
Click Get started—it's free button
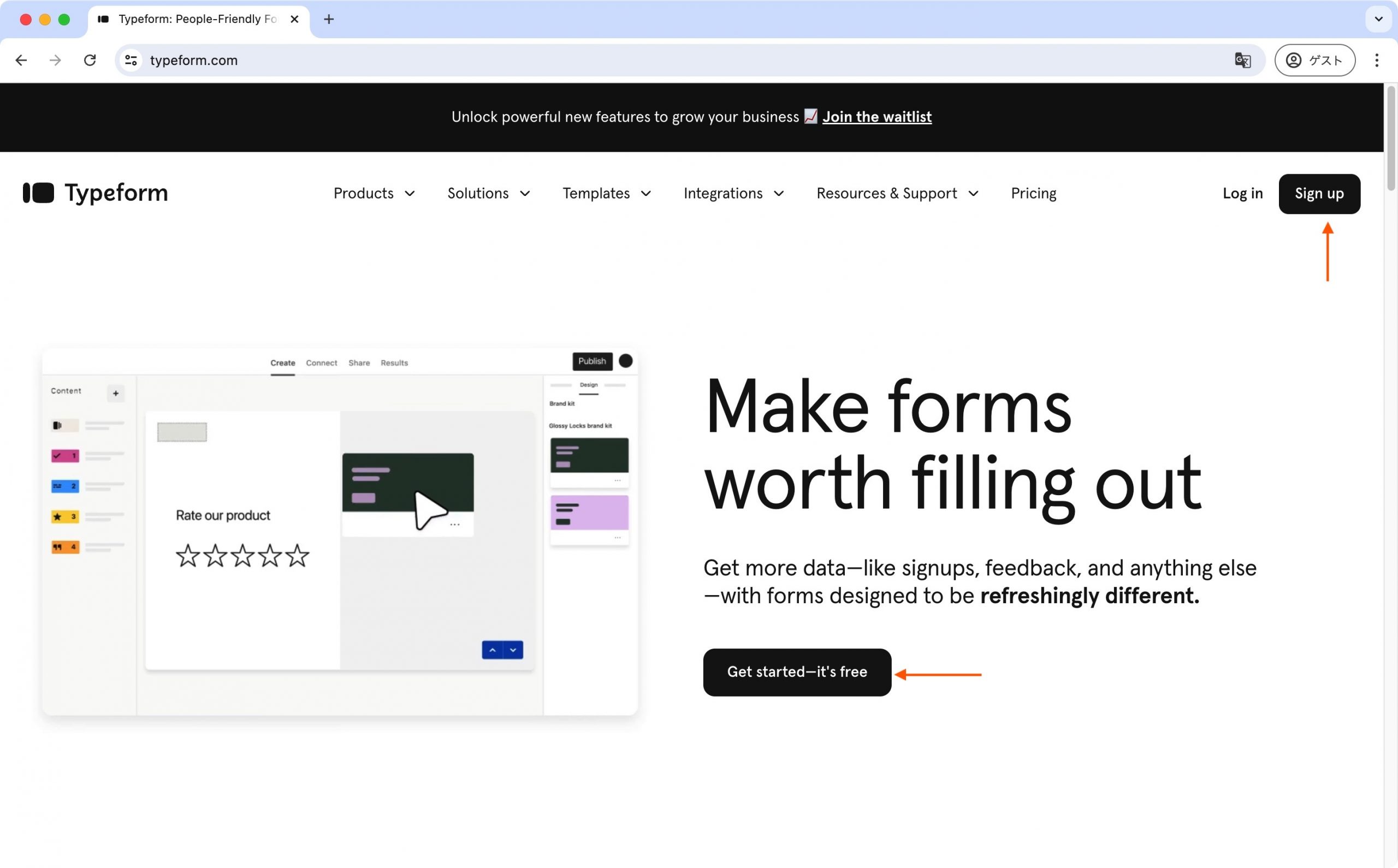(797, 672)
